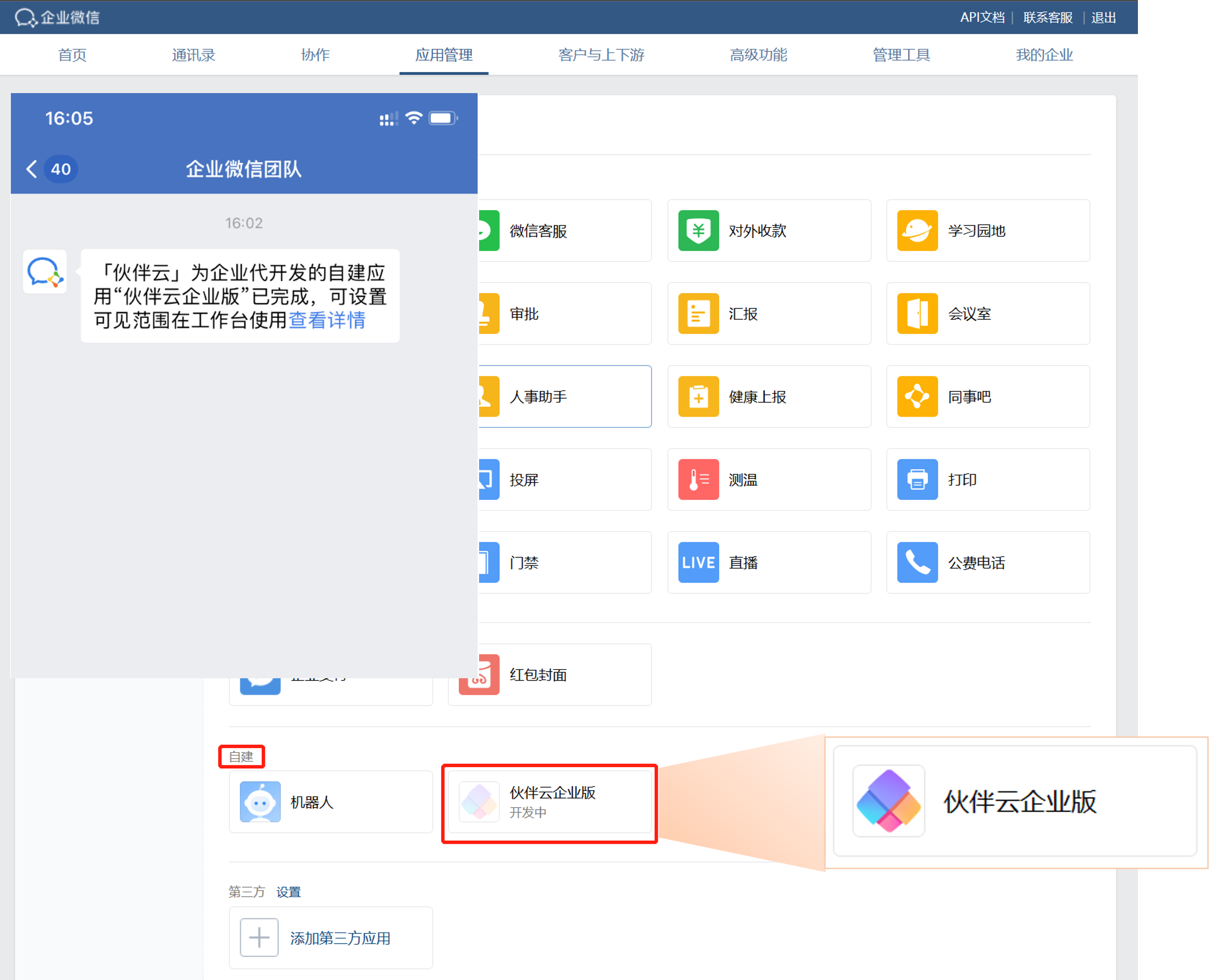The height and width of the screenshot is (980, 1209).
Task: Switch to the 通讯录 tab
Action: pyautogui.click(x=193, y=55)
